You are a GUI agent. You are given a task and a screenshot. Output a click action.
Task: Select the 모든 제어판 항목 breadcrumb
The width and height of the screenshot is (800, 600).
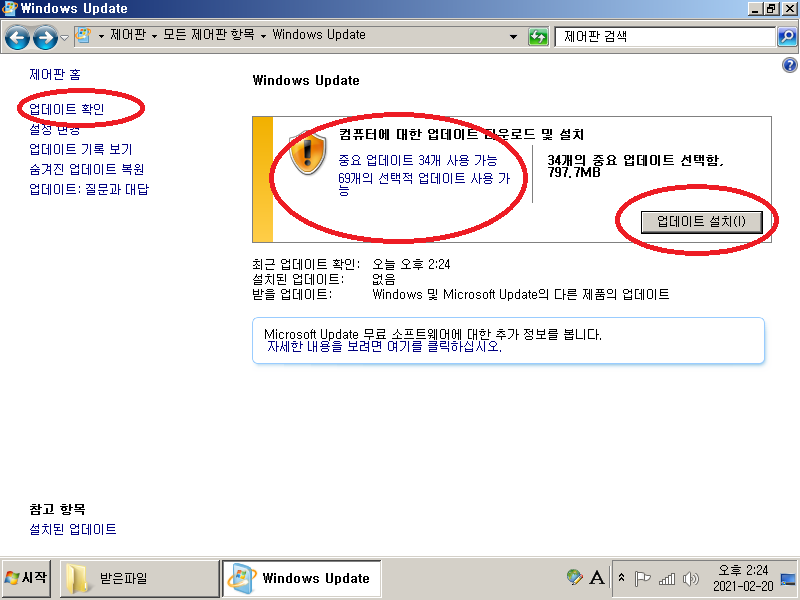(x=209, y=35)
